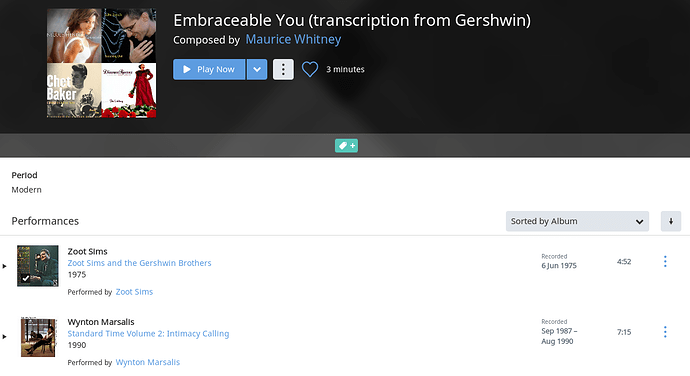Screen dimensions: 690x376
Task: Open the Wynton Marsalis performer link
Action: coord(148,362)
